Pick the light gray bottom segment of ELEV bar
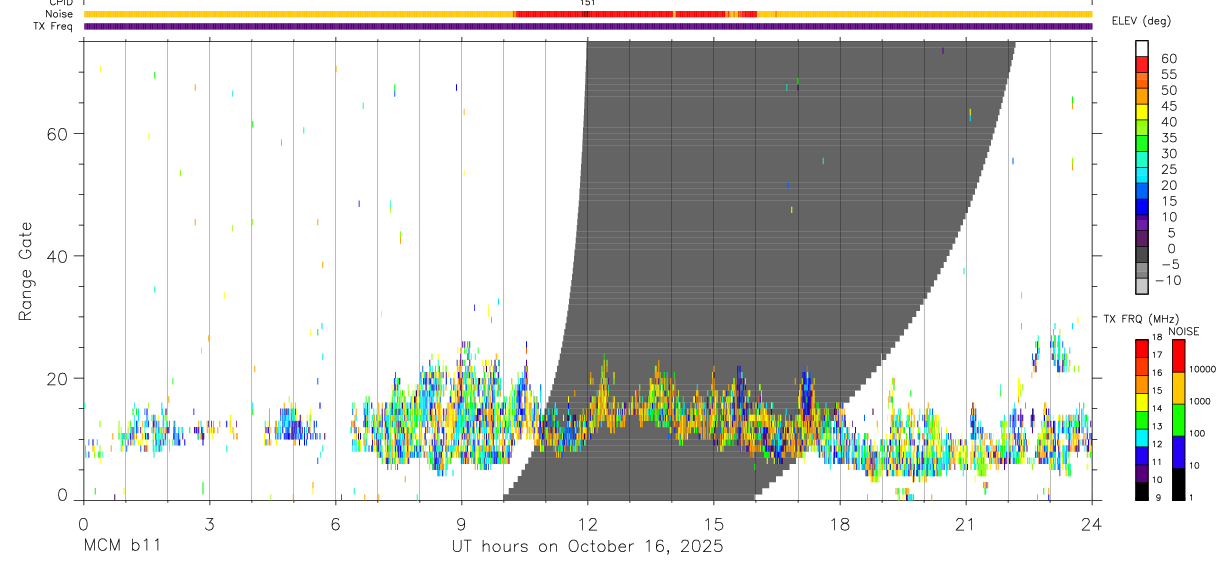 click(1143, 285)
